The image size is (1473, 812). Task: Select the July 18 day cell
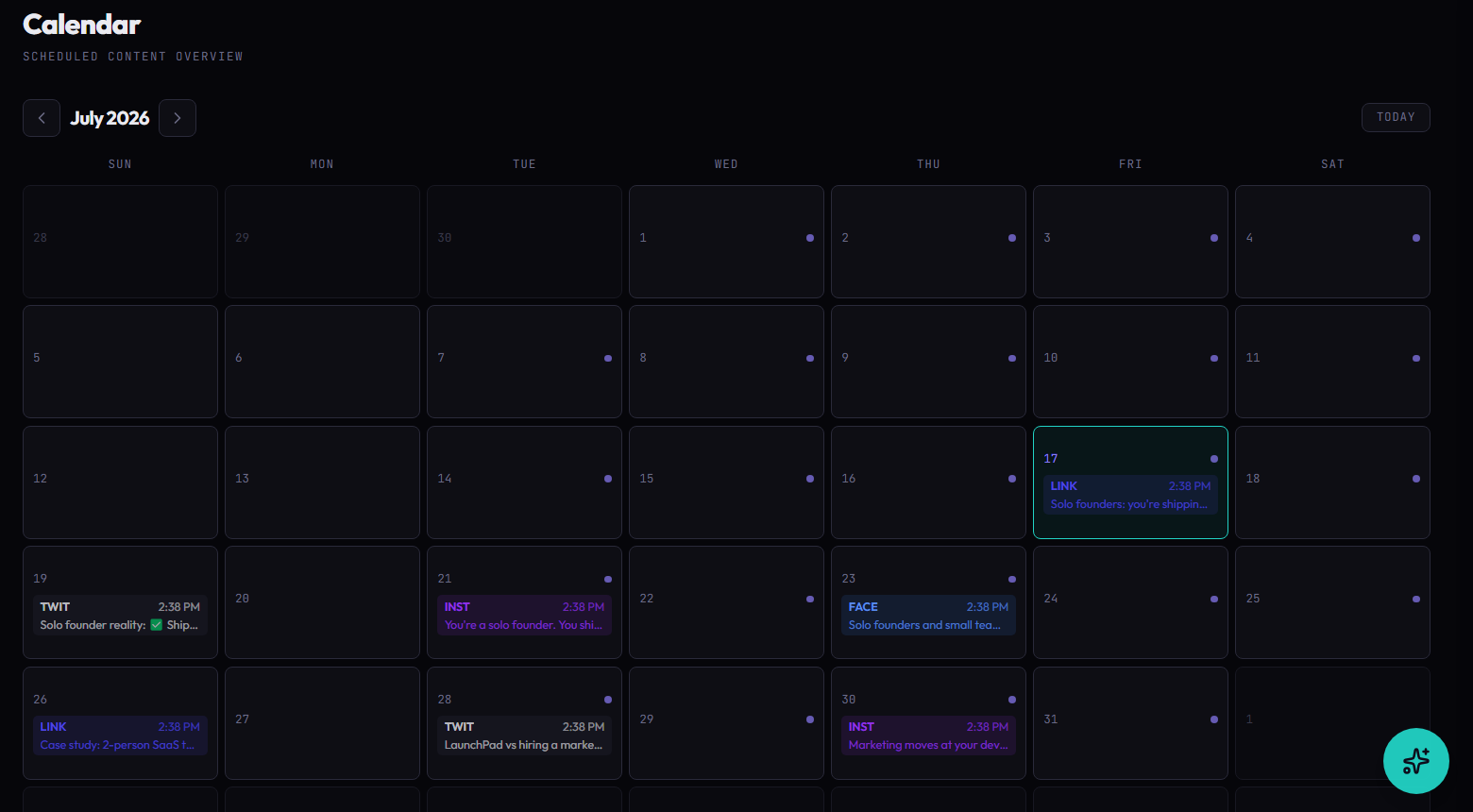coord(1332,482)
